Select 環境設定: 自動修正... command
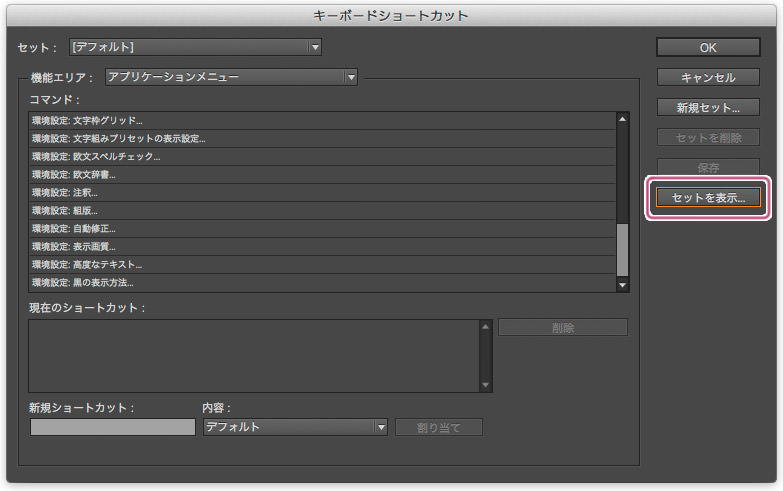Image resolution: width=783 pixels, height=491 pixels. point(323,229)
